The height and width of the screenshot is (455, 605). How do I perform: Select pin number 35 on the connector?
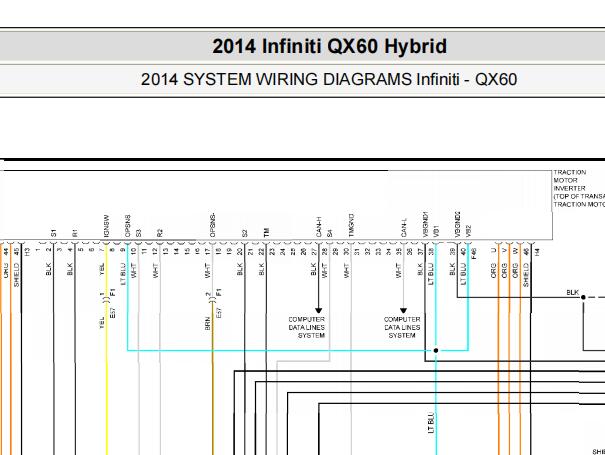[x=399, y=252]
